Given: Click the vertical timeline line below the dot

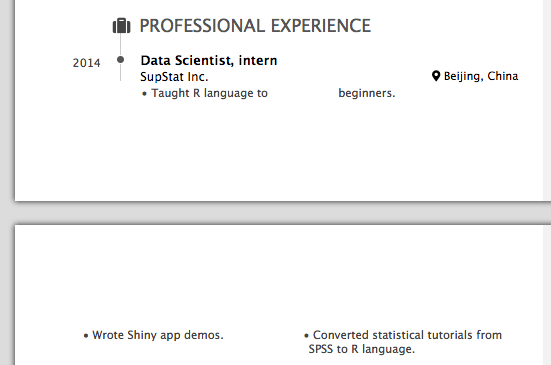Looking at the screenshot, I should coord(121,72).
